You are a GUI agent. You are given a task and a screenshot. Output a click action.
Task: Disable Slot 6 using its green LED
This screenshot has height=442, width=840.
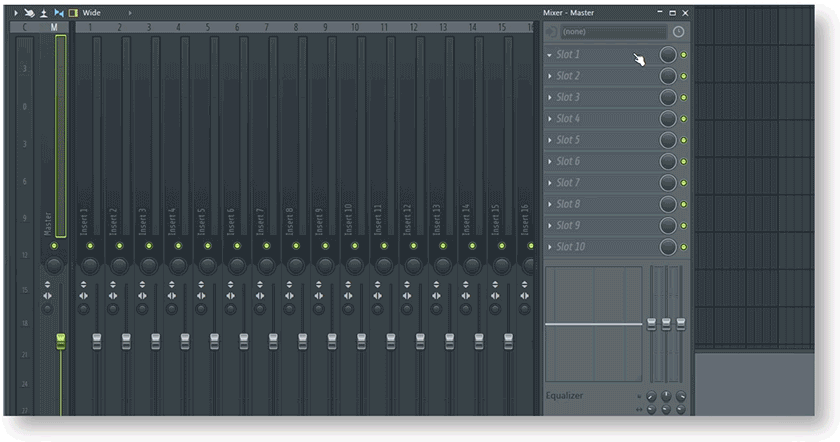[684, 161]
